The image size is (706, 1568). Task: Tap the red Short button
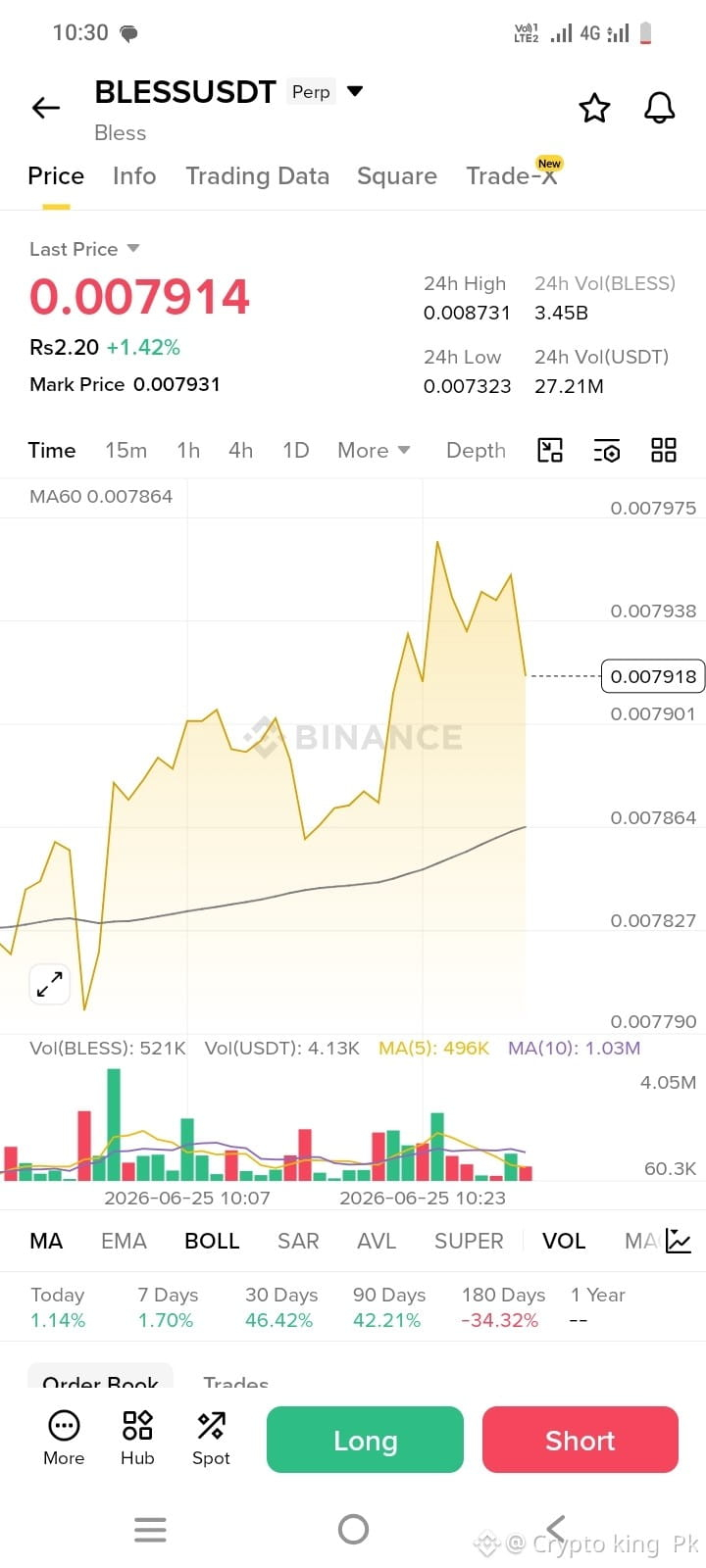[x=580, y=1440]
